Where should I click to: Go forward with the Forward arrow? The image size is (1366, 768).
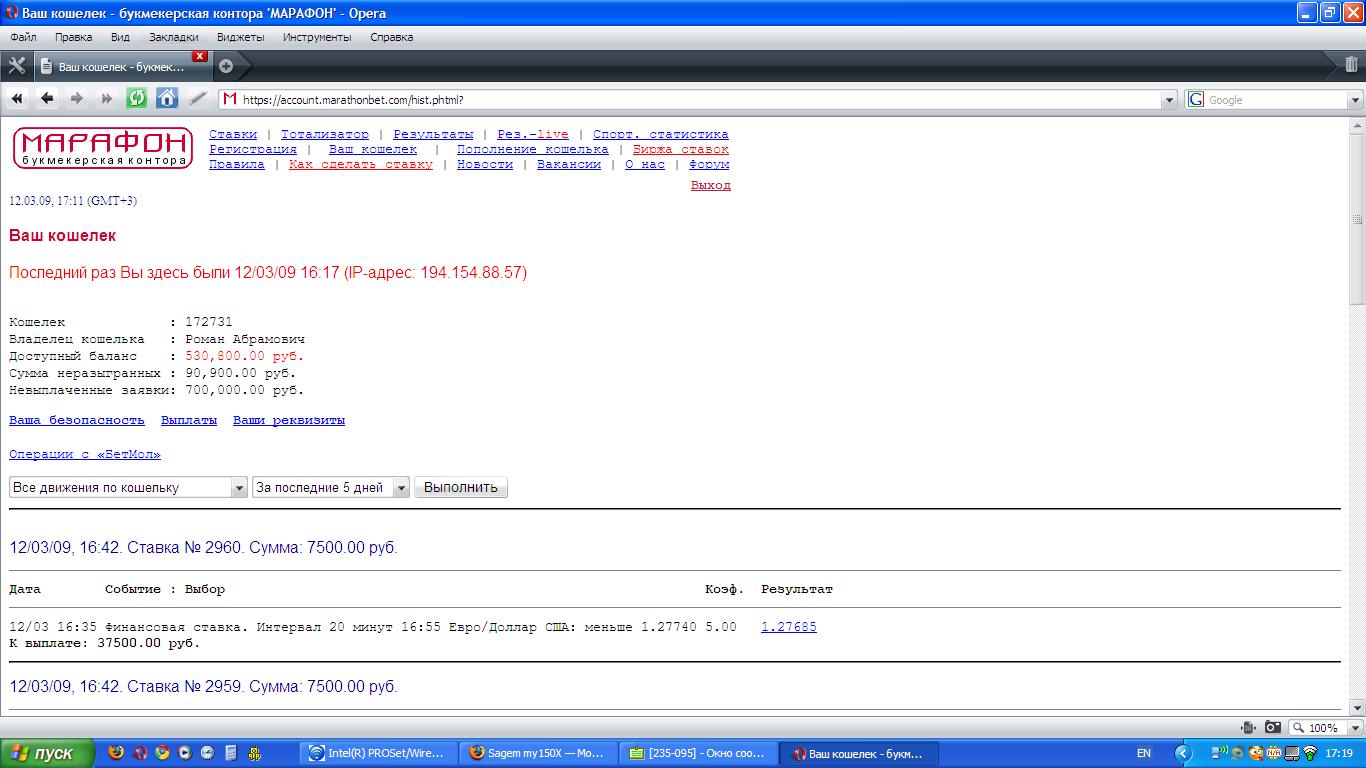(x=77, y=98)
